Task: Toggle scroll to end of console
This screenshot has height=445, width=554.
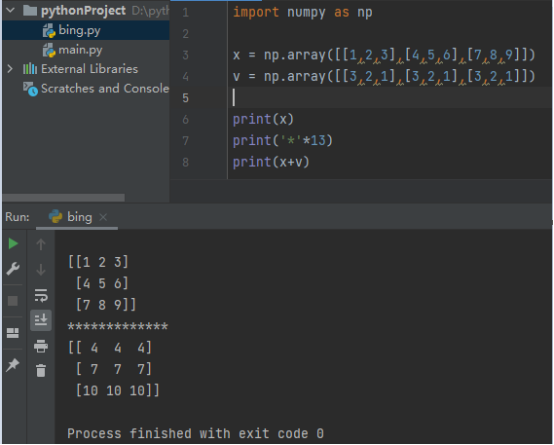Action: (41, 320)
